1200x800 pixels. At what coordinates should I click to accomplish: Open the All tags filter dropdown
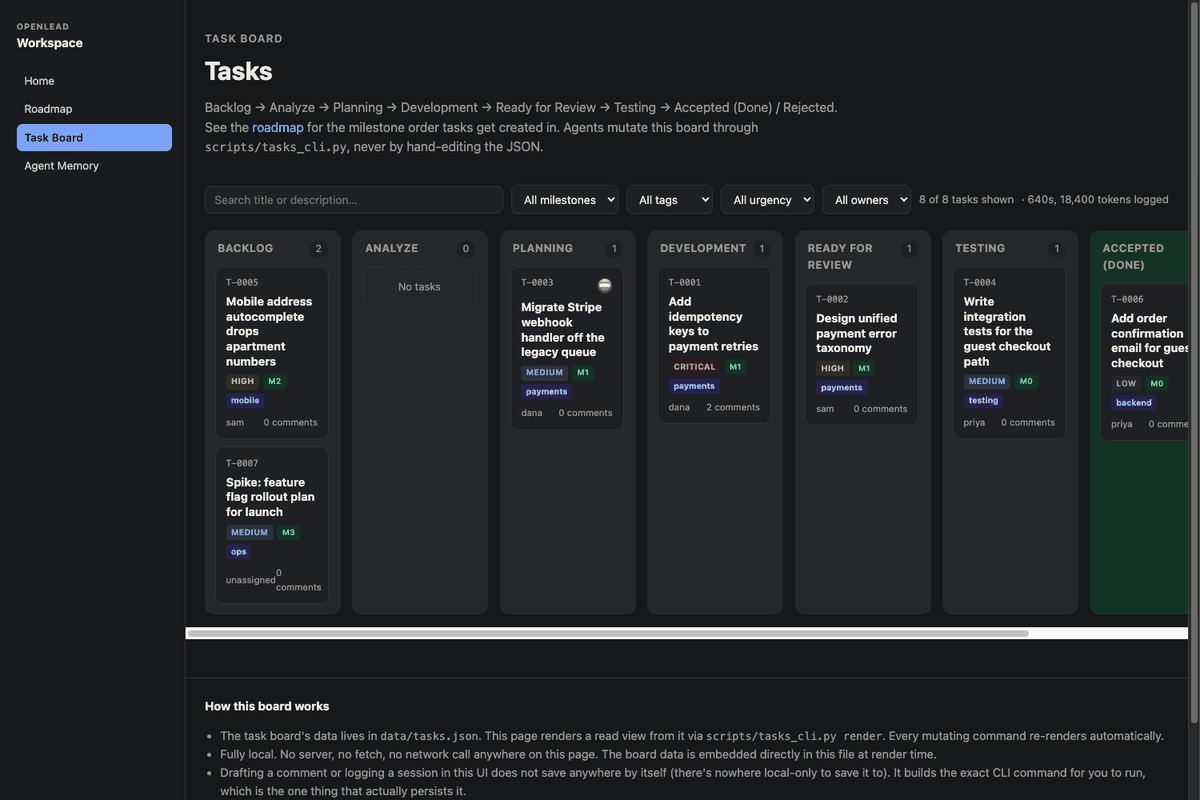click(x=669, y=200)
